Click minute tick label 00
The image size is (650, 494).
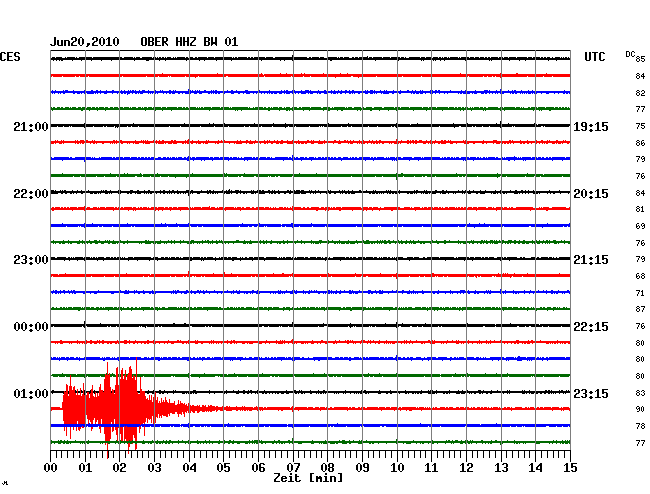pyautogui.click(x=51, y=467)
